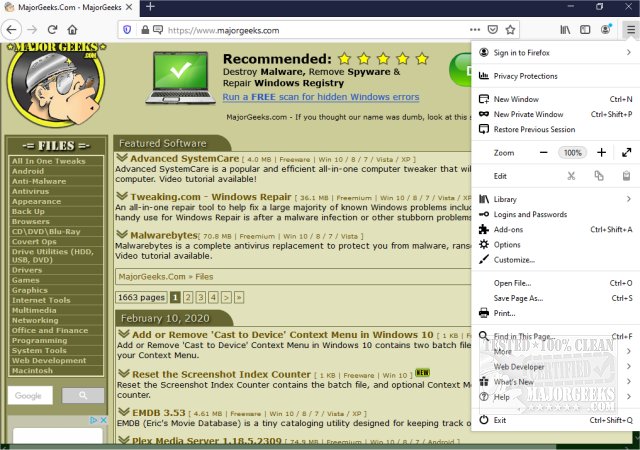The height and width of the screenshot is (450, 640).
Task: Open the tracking protection shield icon
Action: pos(127,30)
